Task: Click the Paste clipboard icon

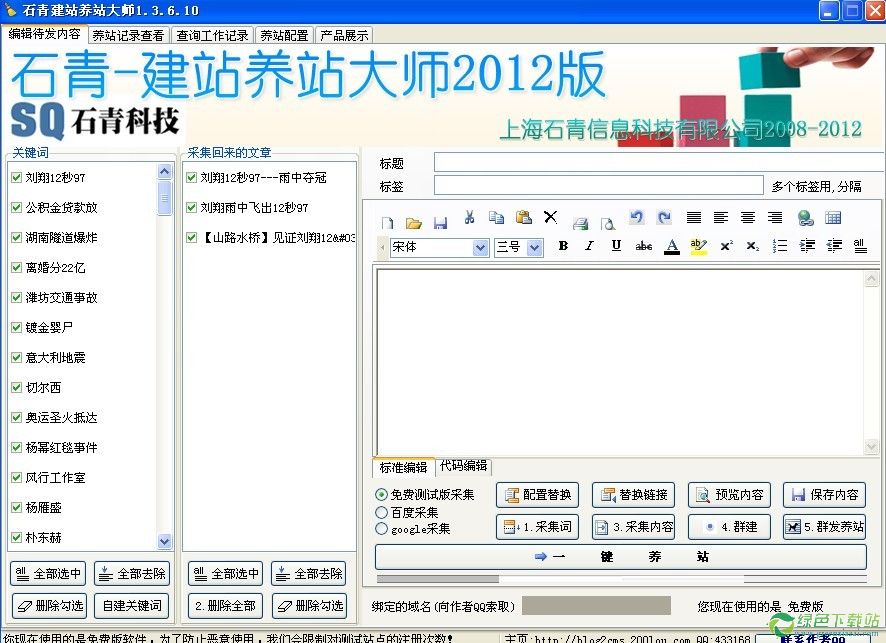Action: pyautogui.click(x=523, y=218)
